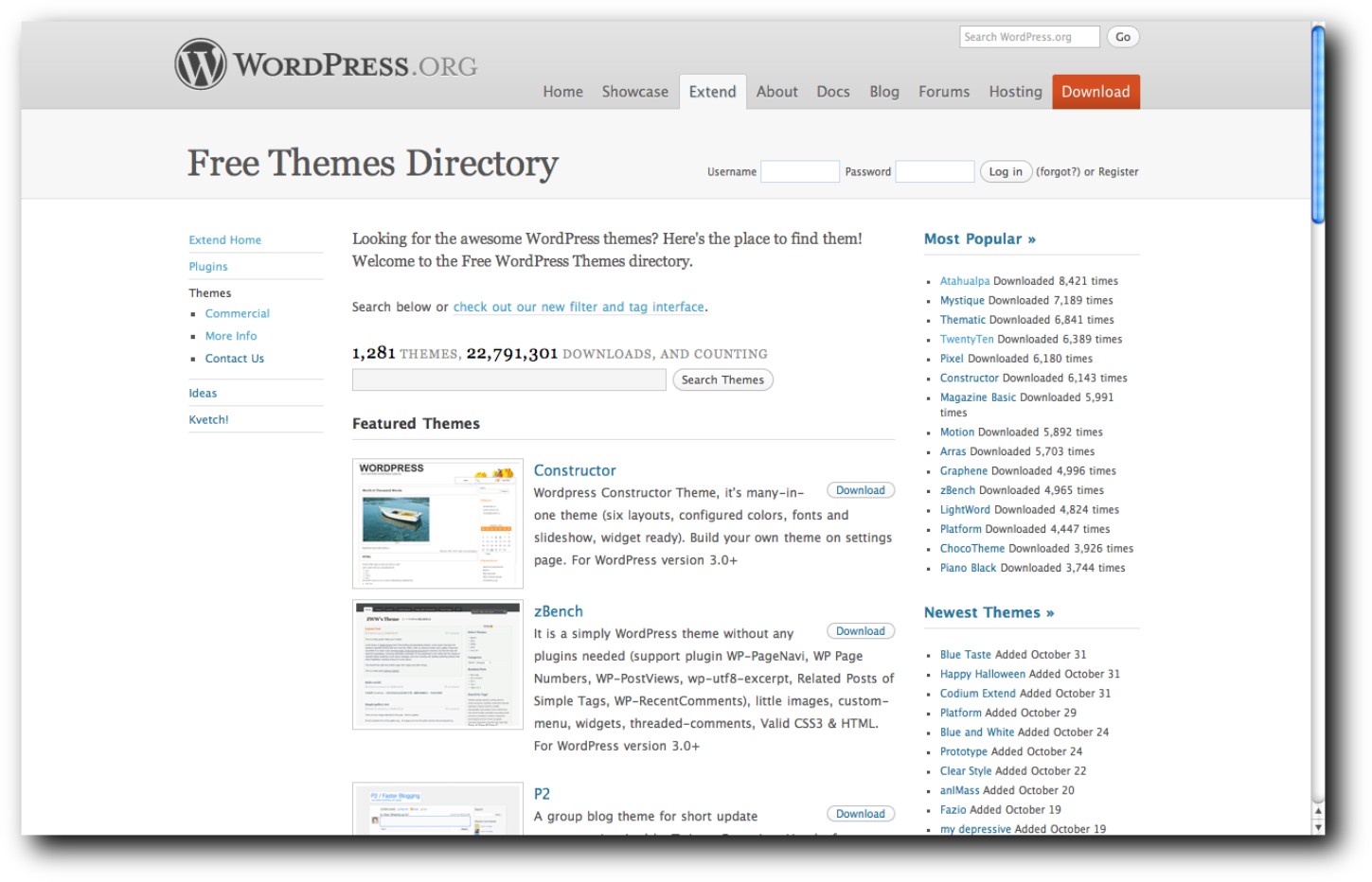Open Plugins in sidebar
This screenshot has width=1372, height=882.
coord(208,267)
